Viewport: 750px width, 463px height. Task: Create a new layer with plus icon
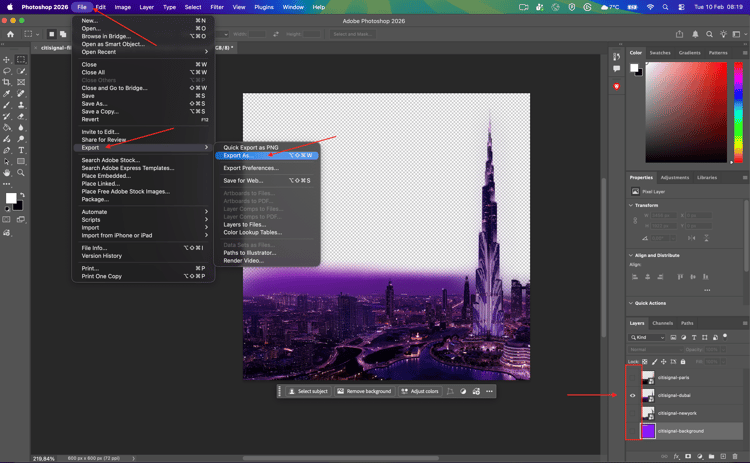pyautogui.click(x=723, y=456)
